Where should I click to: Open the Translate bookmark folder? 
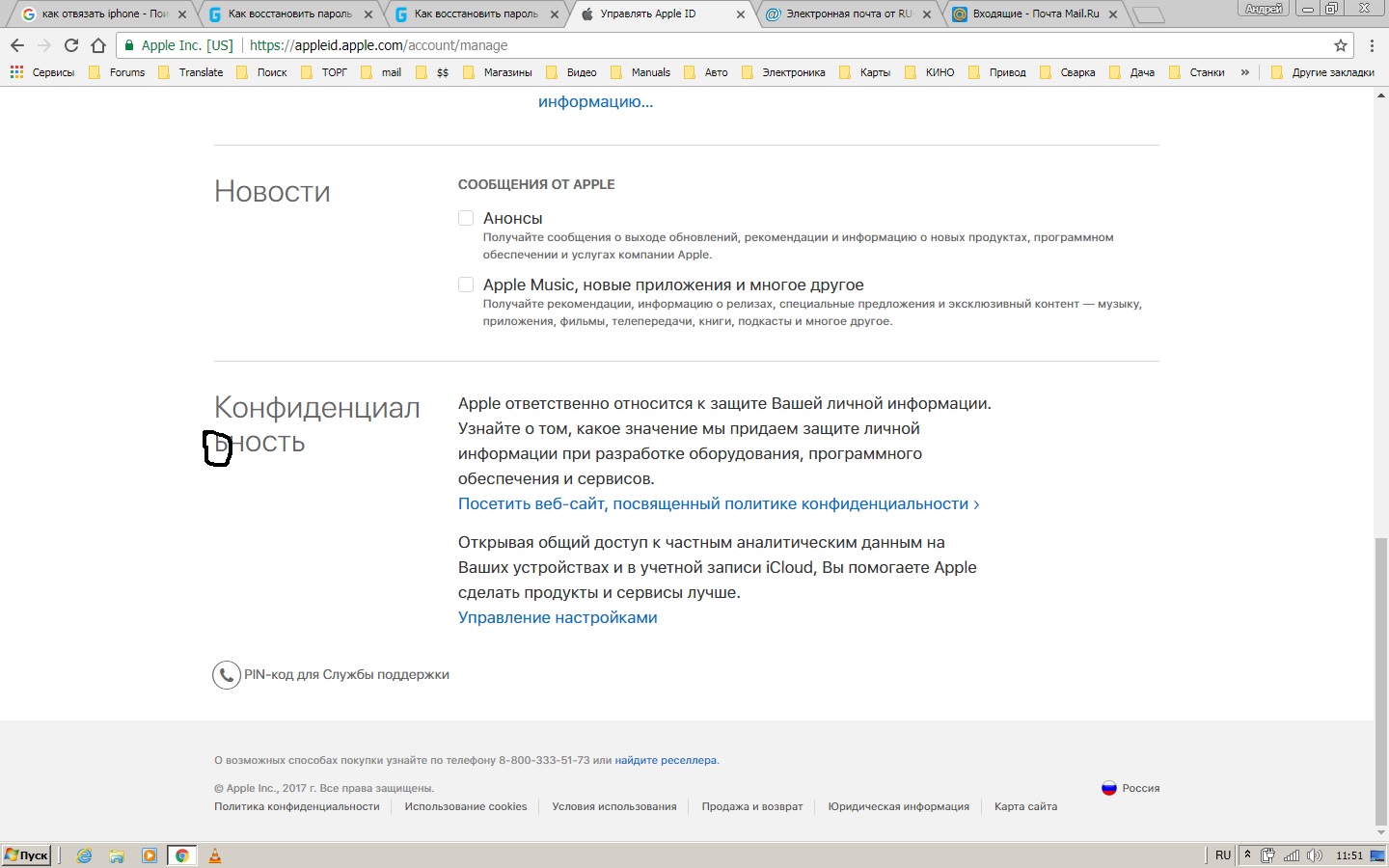pyautogui.click(x=190, y=72)
